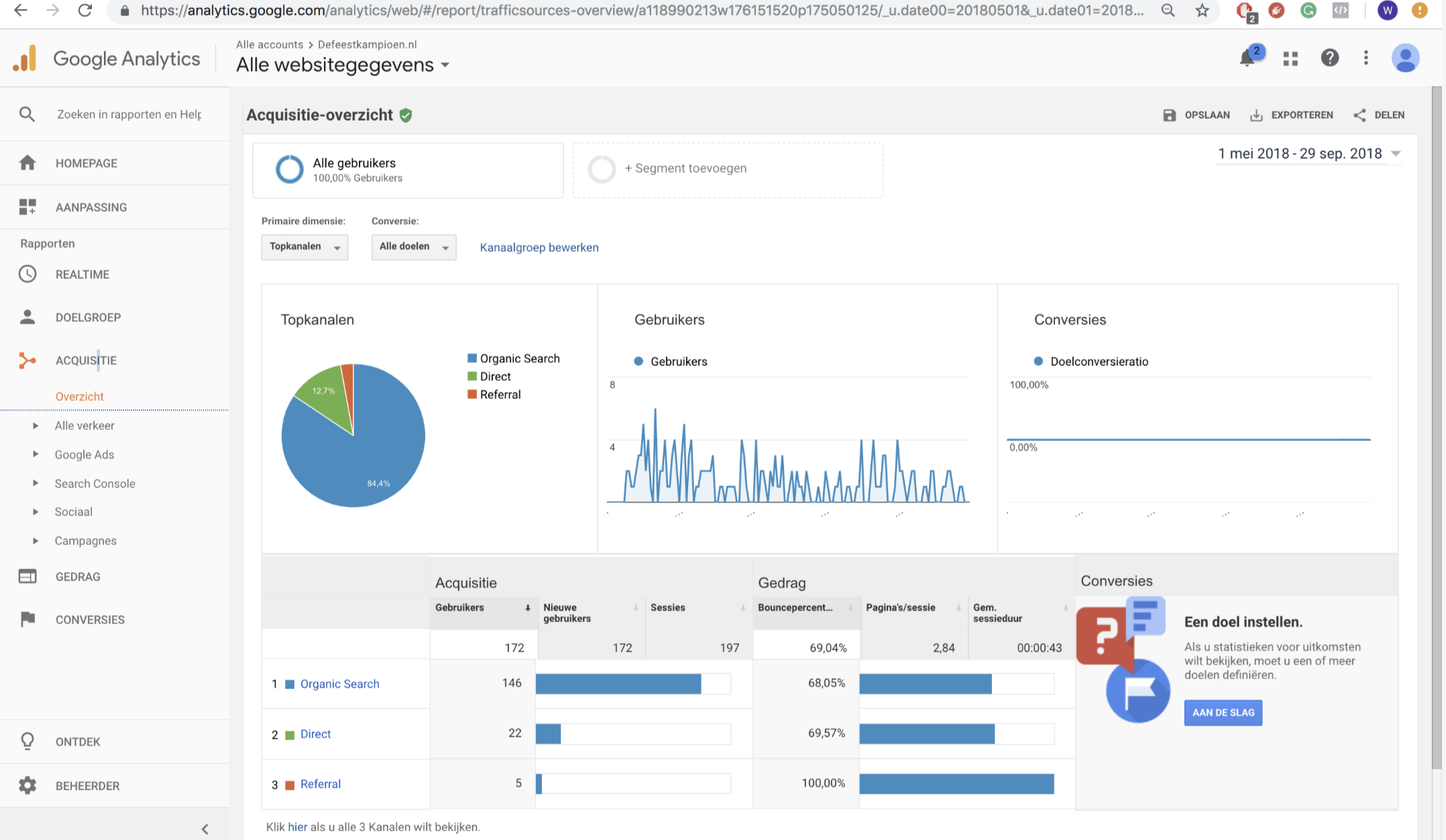The image size is (1446, 840).
Task: Open the help question mark icon
Action: click(x=1329, y=58)
